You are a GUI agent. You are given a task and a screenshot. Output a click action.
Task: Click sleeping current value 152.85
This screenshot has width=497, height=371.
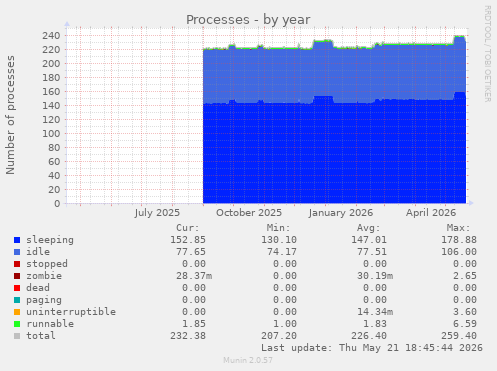click(188, 240)
